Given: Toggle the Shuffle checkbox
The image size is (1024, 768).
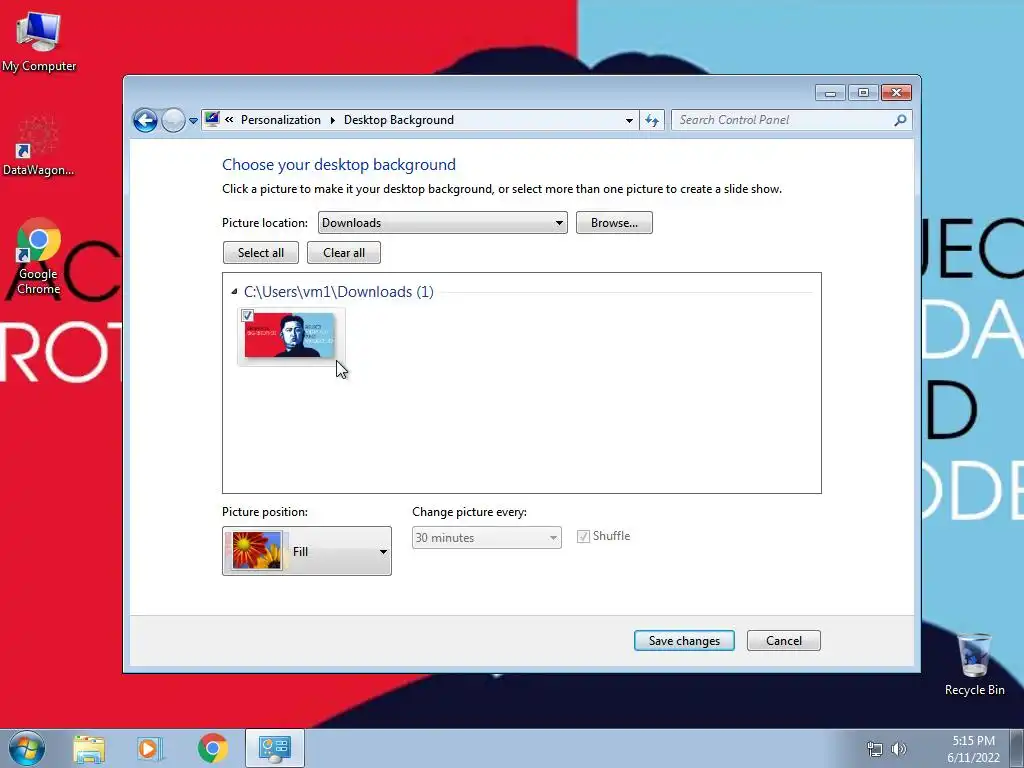Looking at the screenshot, I should (x=583, y=537).
